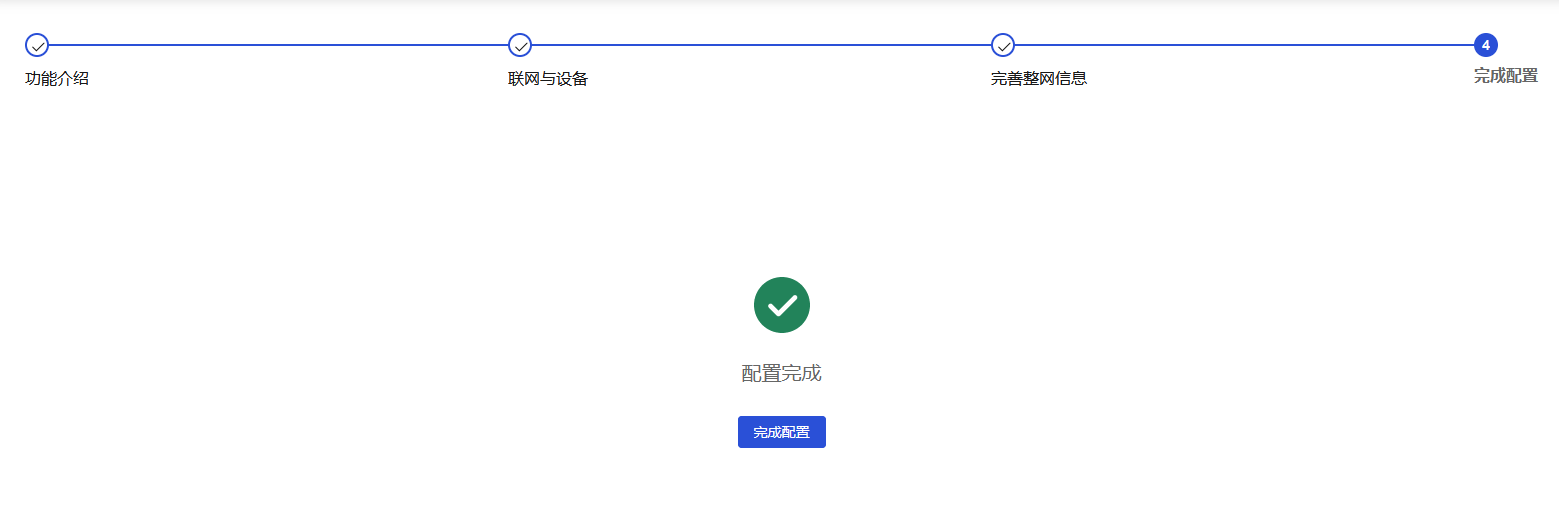
Task: Click the 完成配置 text on the blue button
Action: [782, 432]
